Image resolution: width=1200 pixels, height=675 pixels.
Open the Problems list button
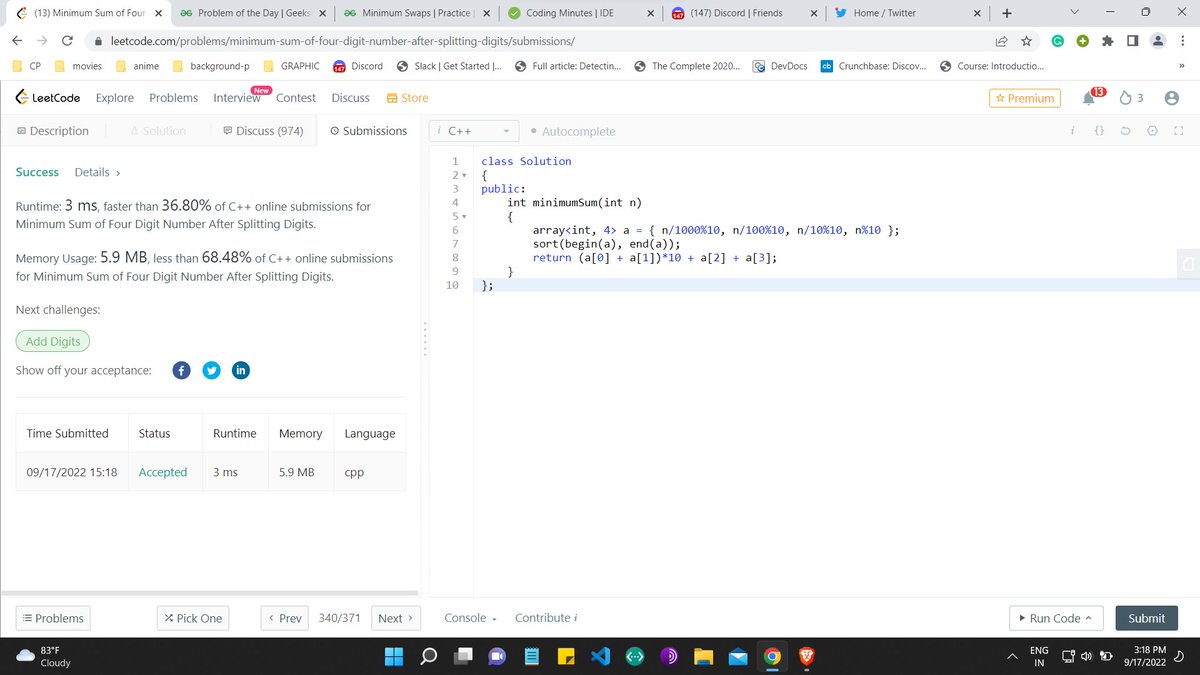tap(53, 618)
